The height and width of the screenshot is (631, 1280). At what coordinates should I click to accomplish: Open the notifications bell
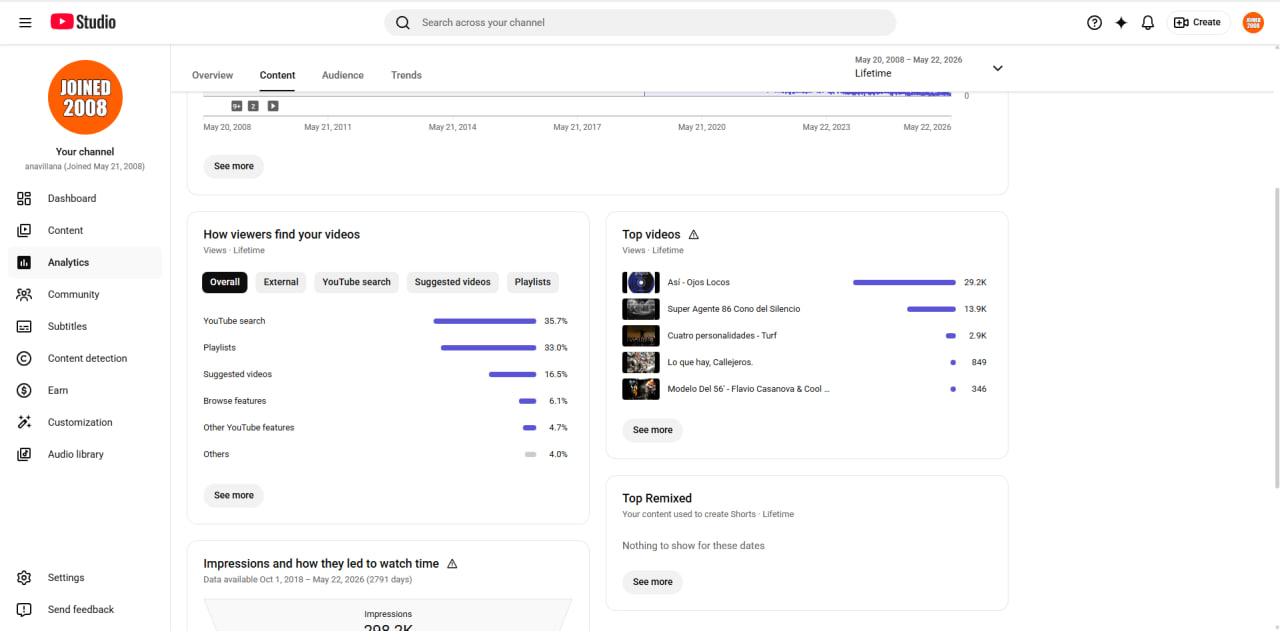tap(1148, 22)
